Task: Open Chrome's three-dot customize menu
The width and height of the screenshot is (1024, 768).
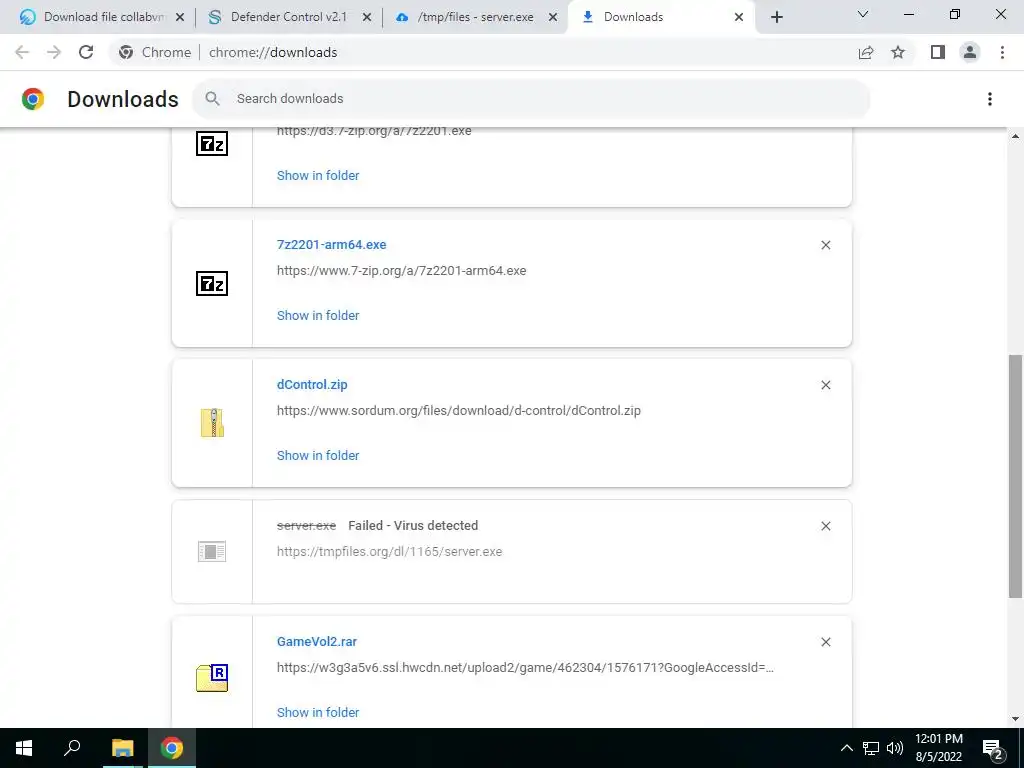Action: coord(1002,52)
